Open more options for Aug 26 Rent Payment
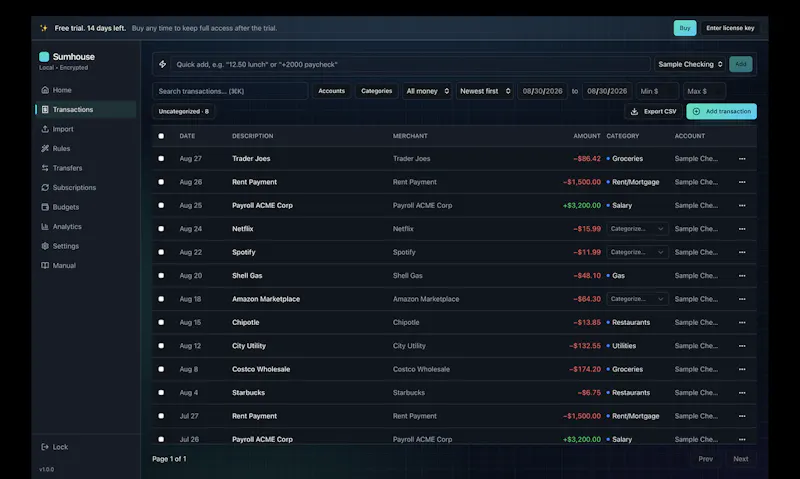This screenshot has height=479, width=800. [742, 182]
